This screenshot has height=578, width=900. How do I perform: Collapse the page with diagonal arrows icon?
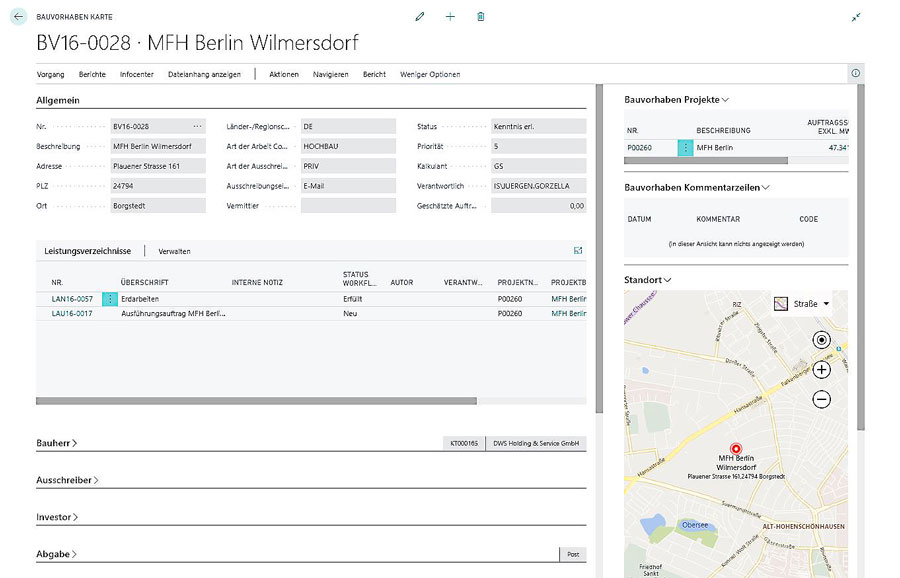tap(856, 17)
